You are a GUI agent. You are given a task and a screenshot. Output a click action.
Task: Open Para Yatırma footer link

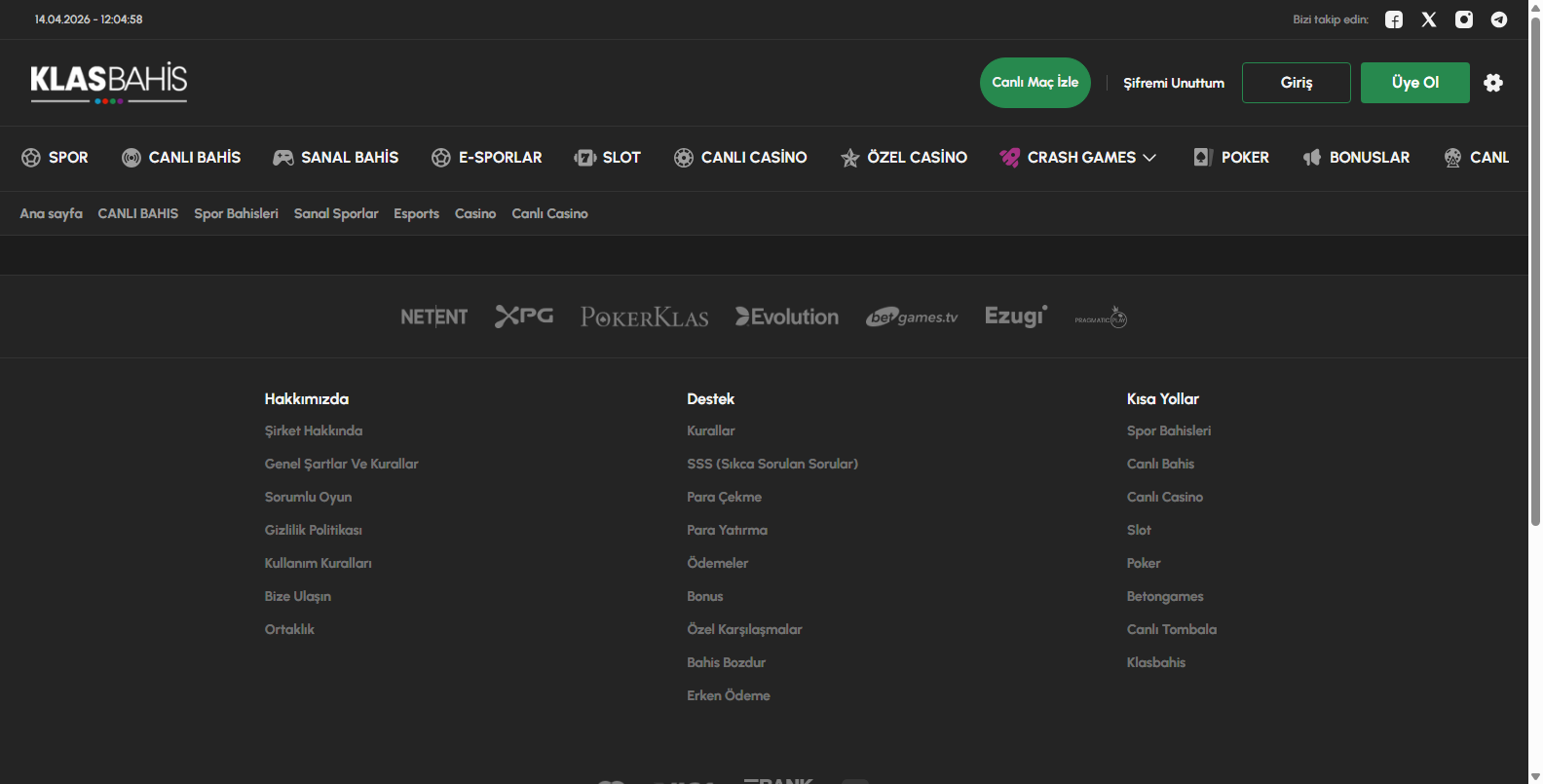pos(728,530)
